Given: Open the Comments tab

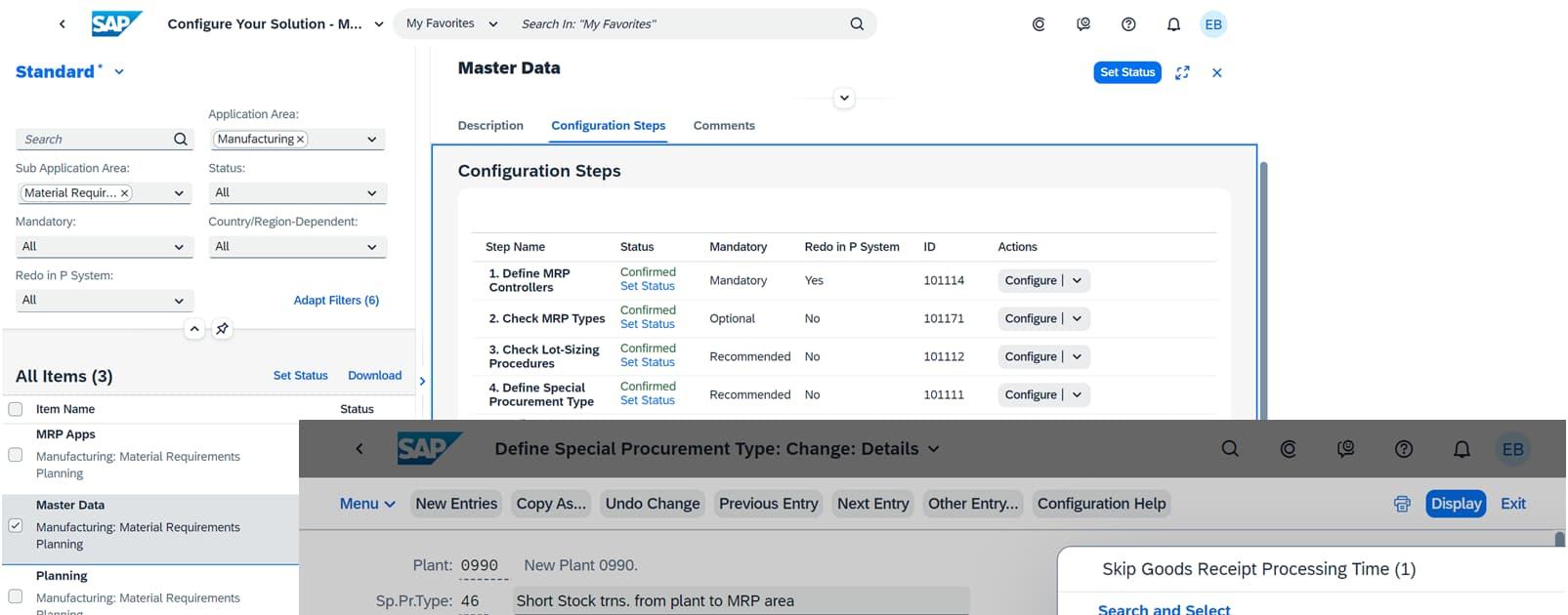Looking at the screenshot, I should (724, 126).
